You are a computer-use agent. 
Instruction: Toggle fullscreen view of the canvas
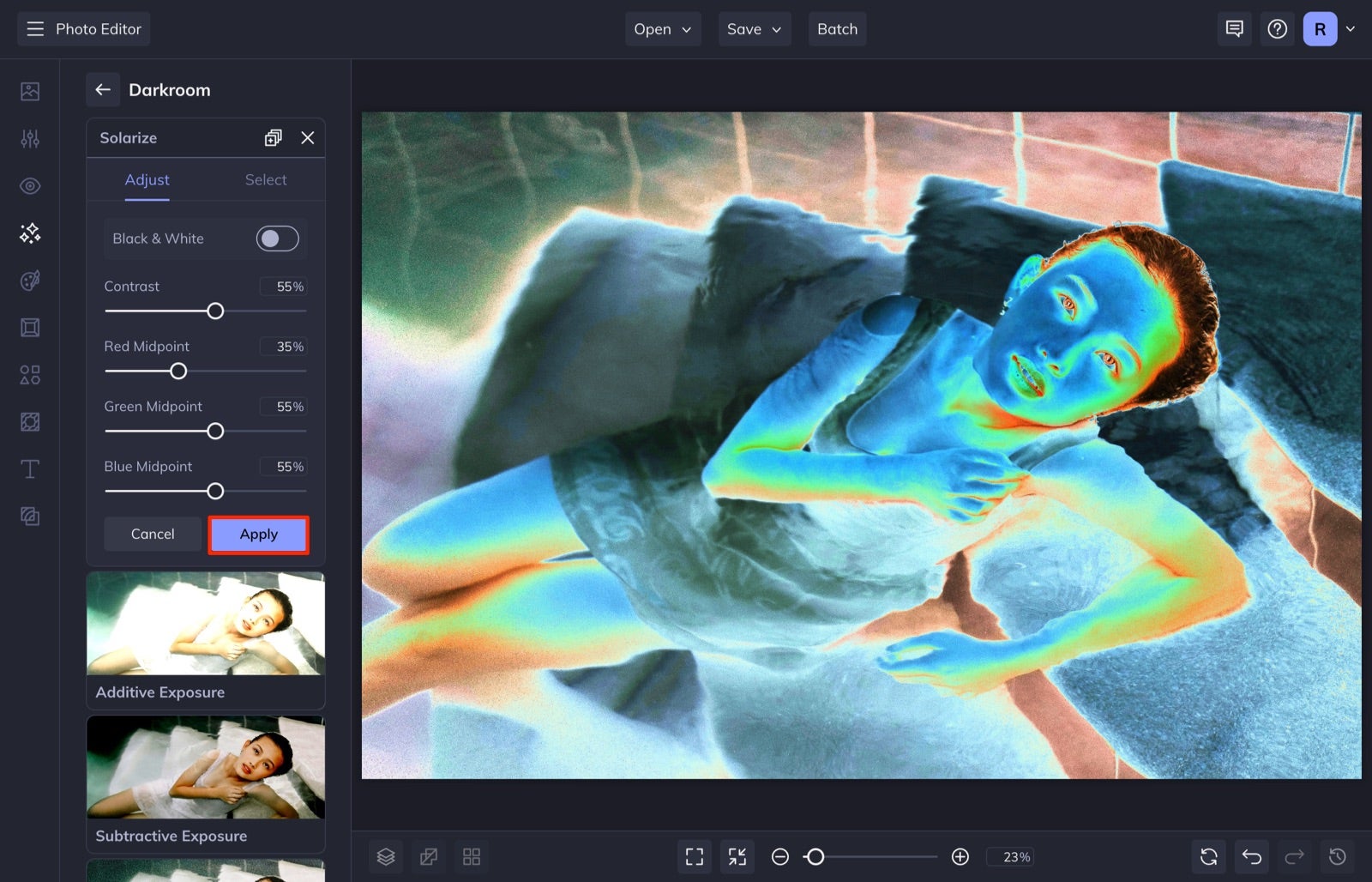pos(694,856)
